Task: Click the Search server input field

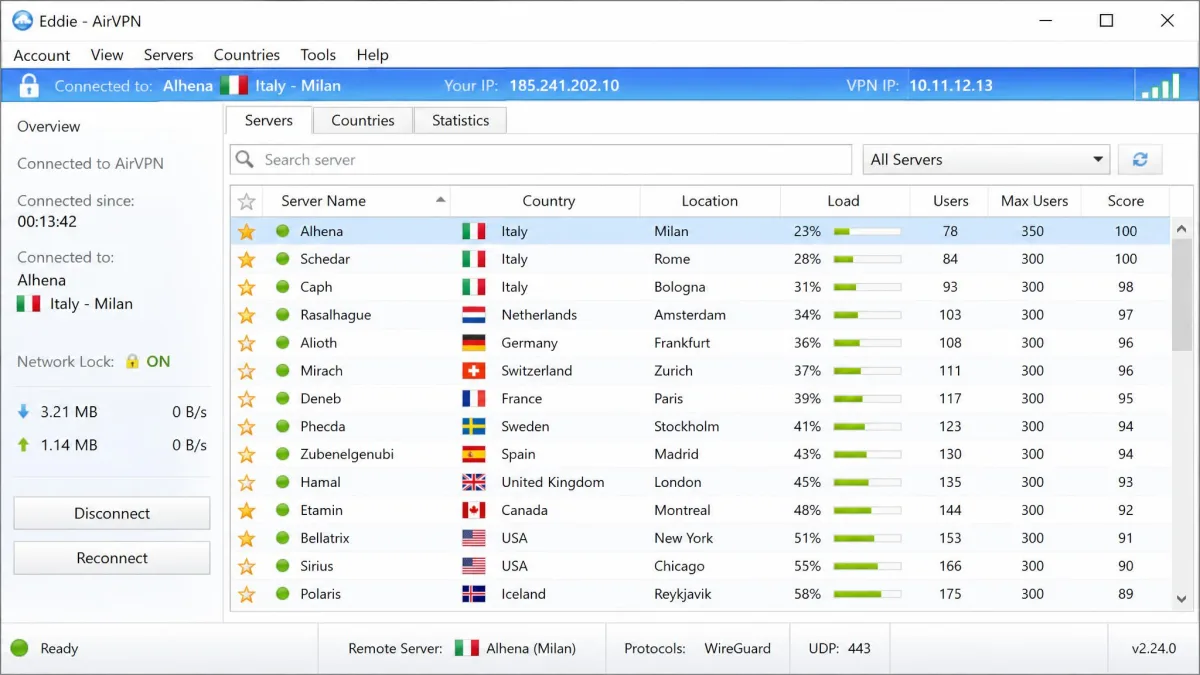Action: (541, 159)
